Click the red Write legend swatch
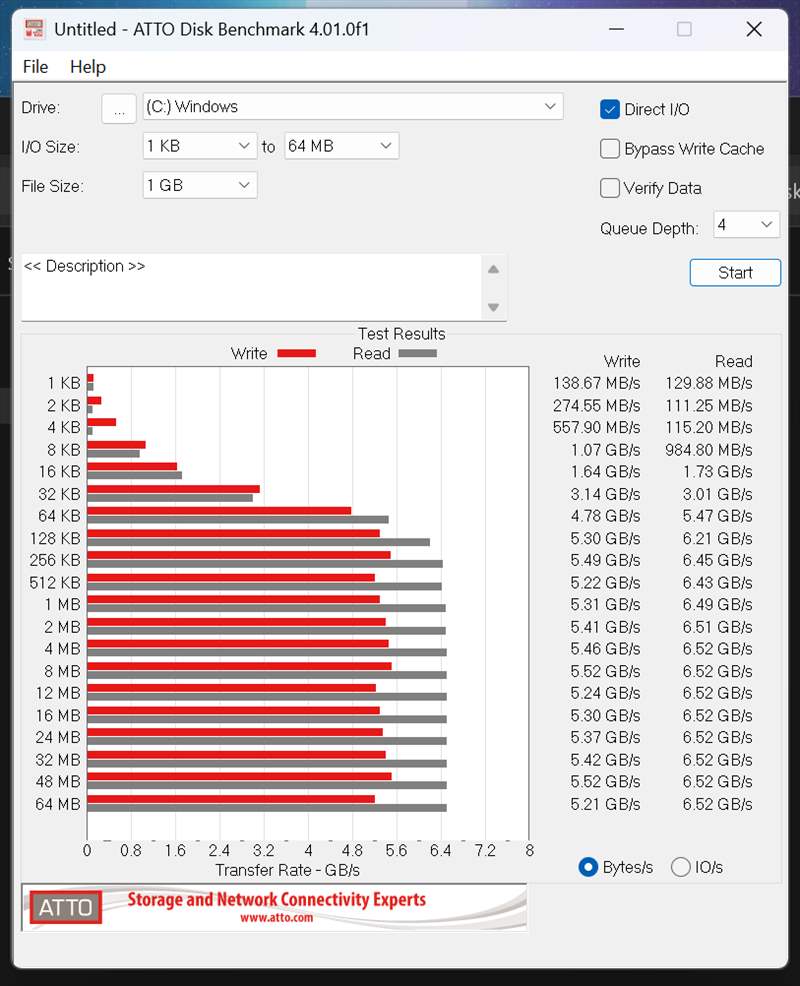Image resolution: width=800 pixels, height=986 pixels. (296, 353)
